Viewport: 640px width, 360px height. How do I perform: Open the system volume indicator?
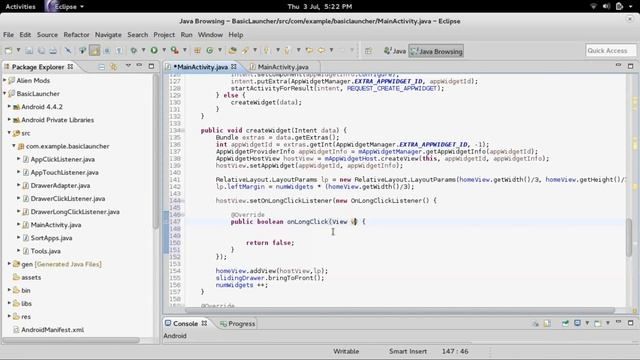606,6
